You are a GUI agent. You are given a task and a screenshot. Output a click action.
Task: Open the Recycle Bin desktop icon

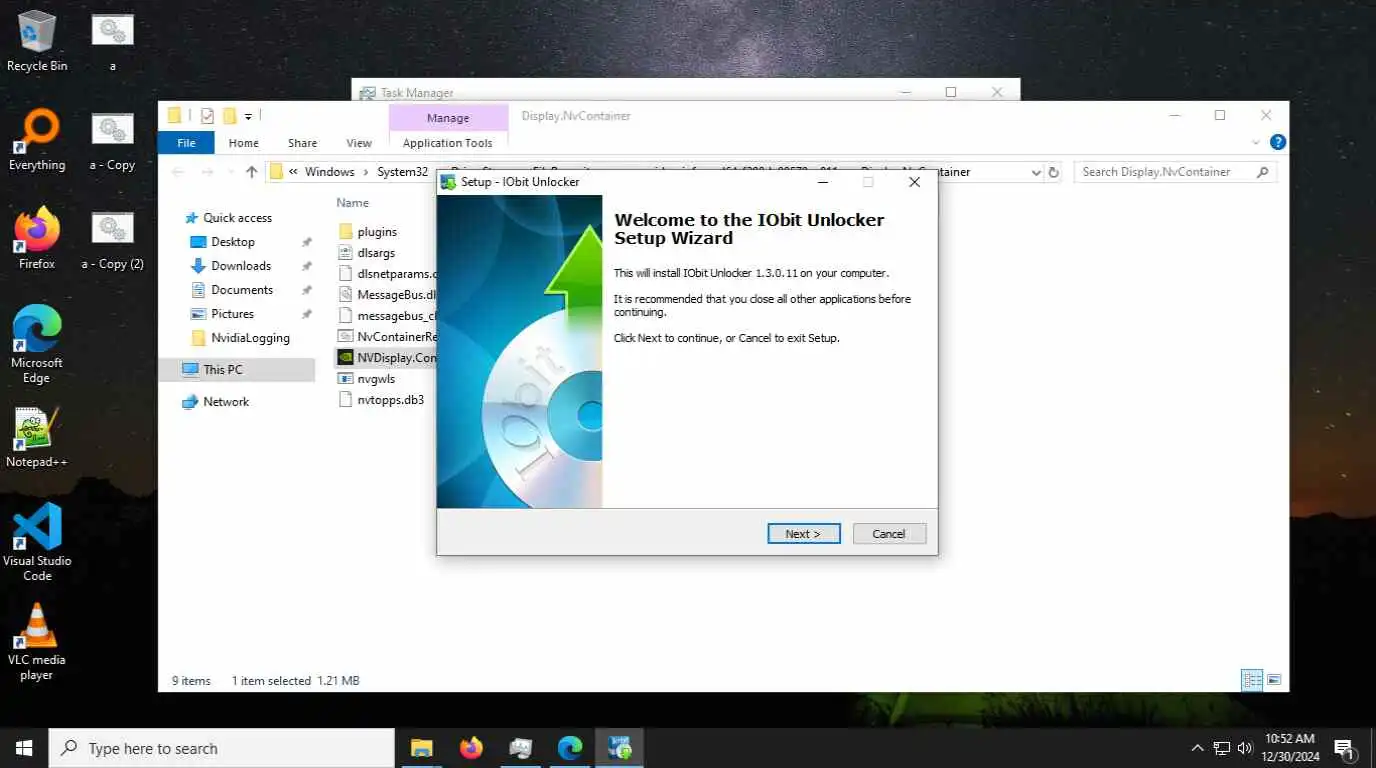[37, 41]
